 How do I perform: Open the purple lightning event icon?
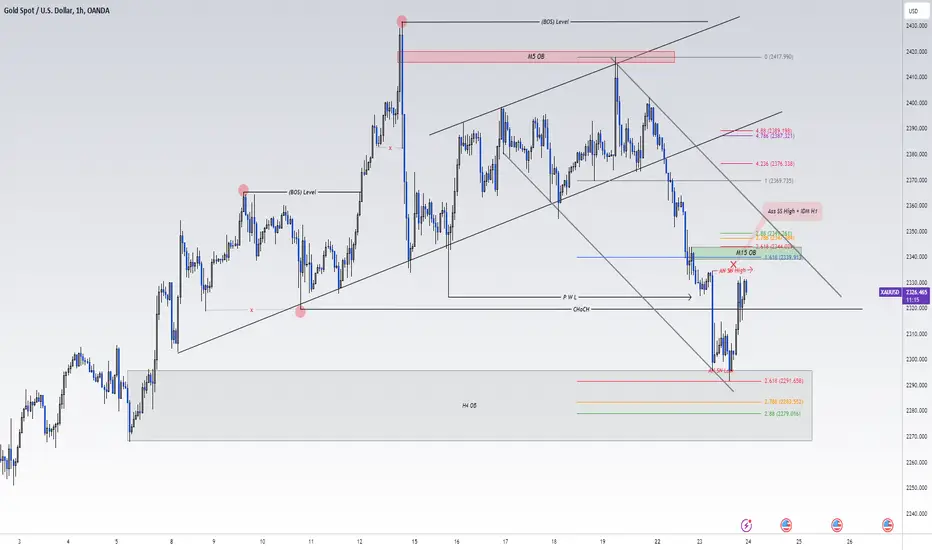tap(747, 525)
